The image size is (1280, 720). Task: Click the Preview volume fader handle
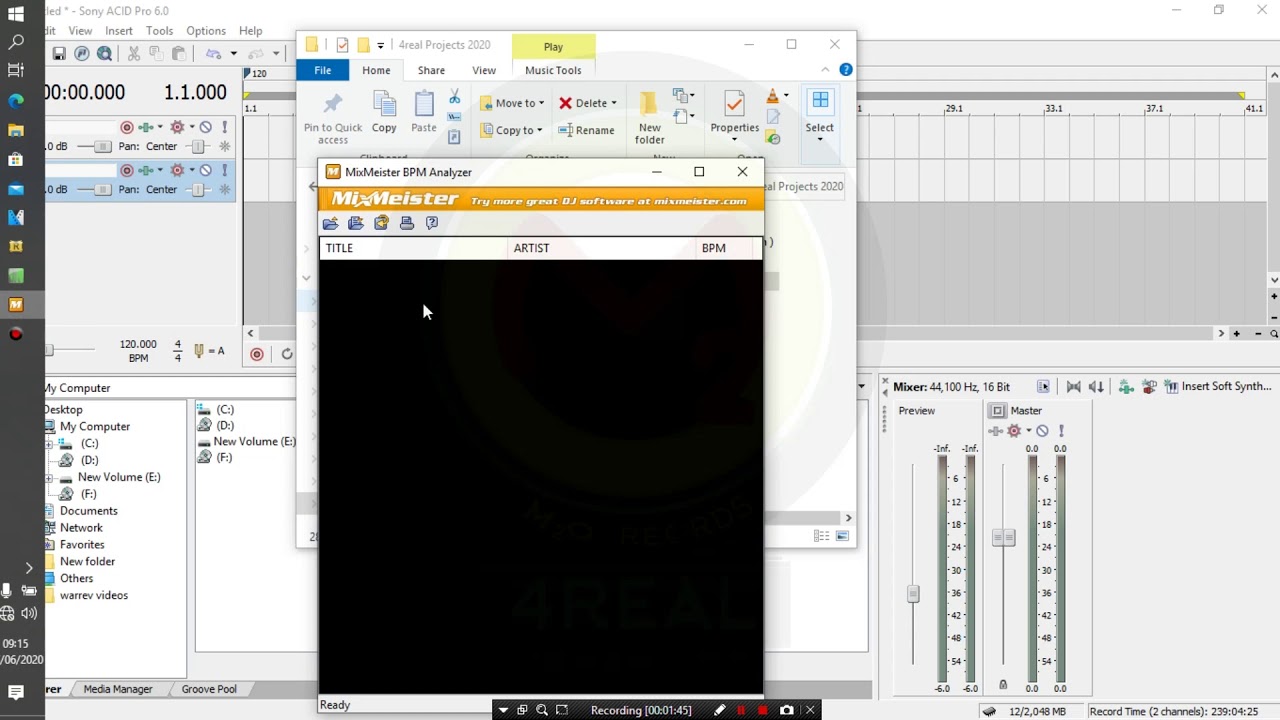(913, 594)
